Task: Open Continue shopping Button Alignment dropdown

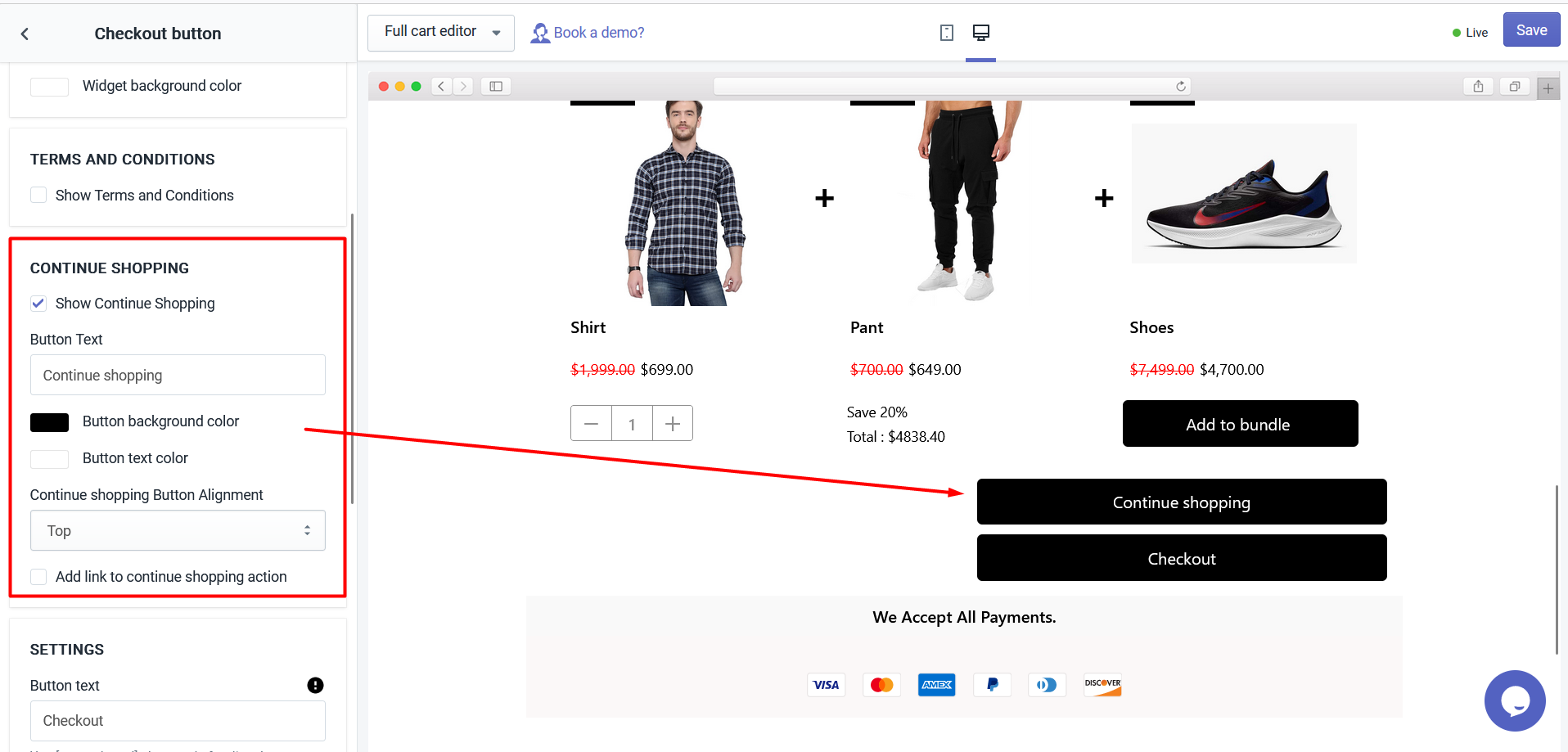Action: [178, 531]
